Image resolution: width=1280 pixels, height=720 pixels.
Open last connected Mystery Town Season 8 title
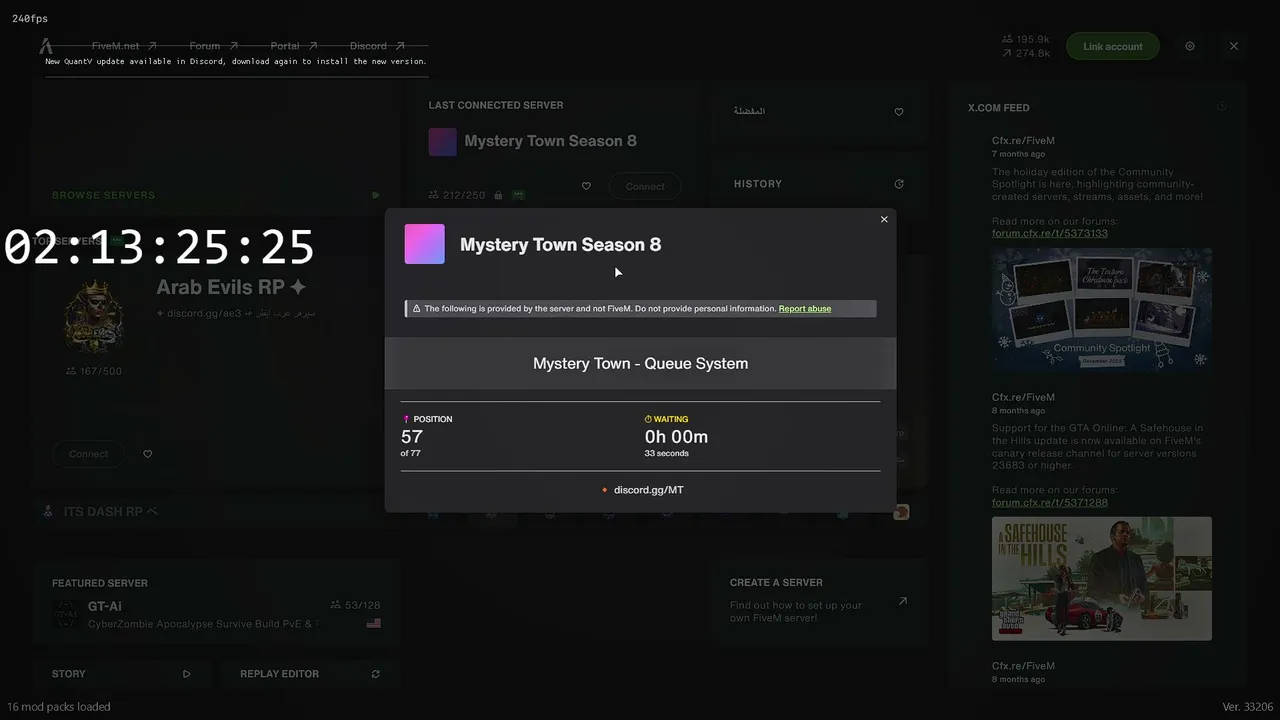pos(551,141)
